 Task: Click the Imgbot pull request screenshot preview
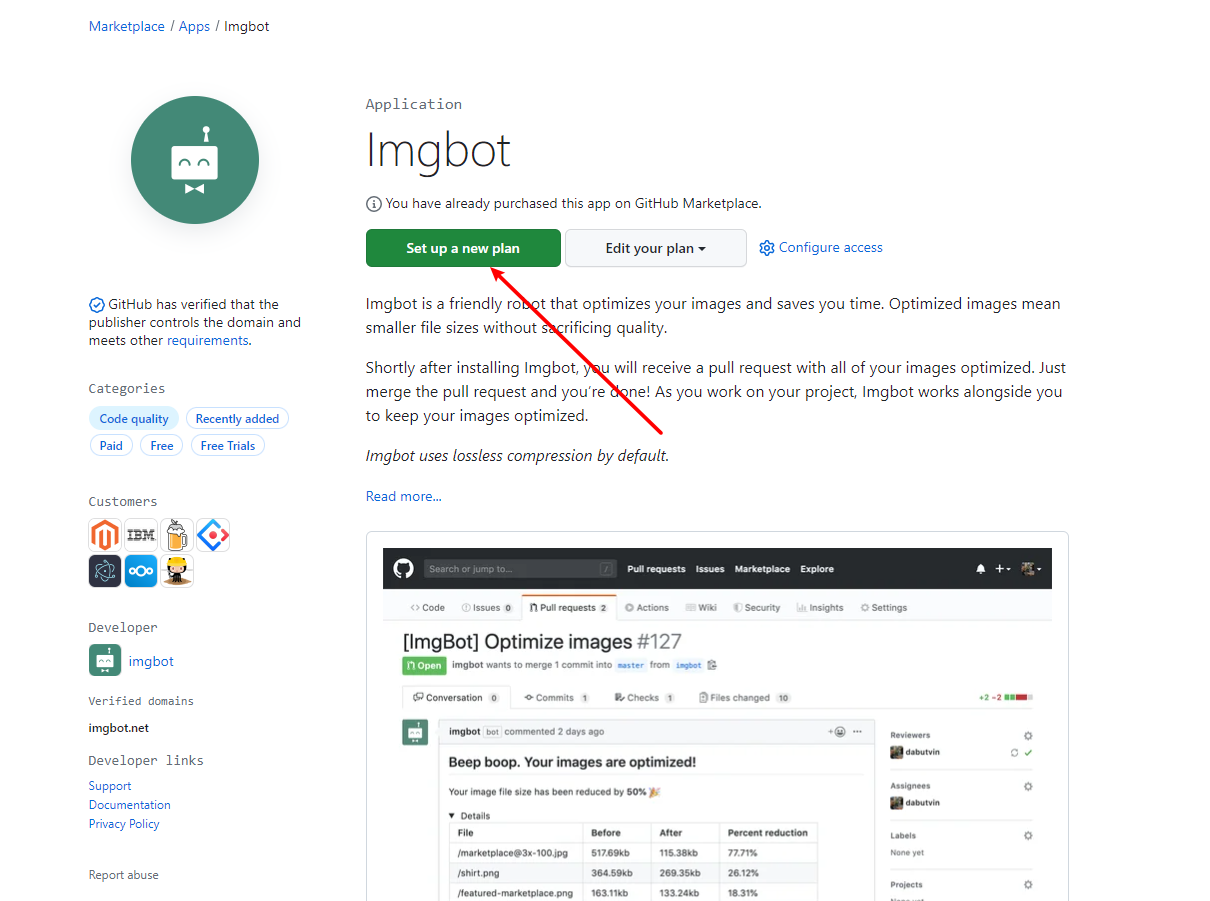717,720
